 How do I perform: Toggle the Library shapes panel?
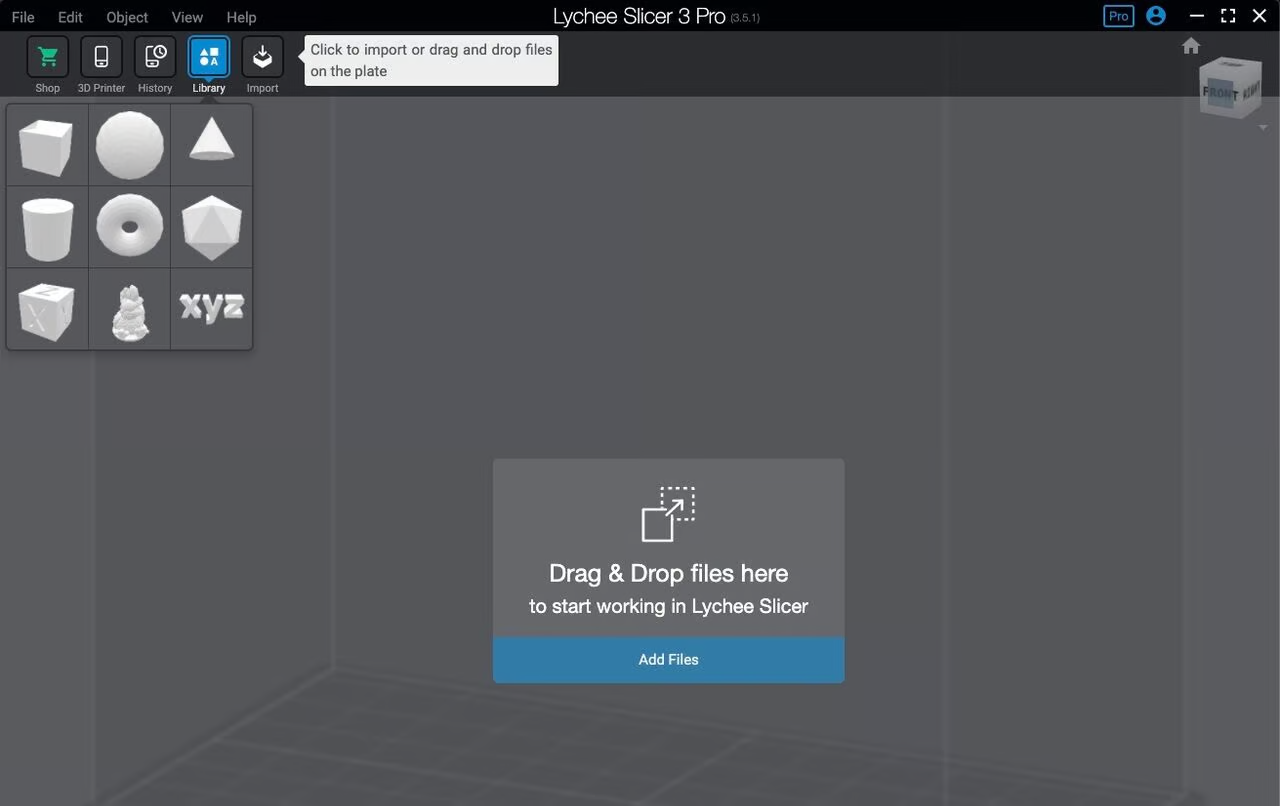(x=208, y=58)
